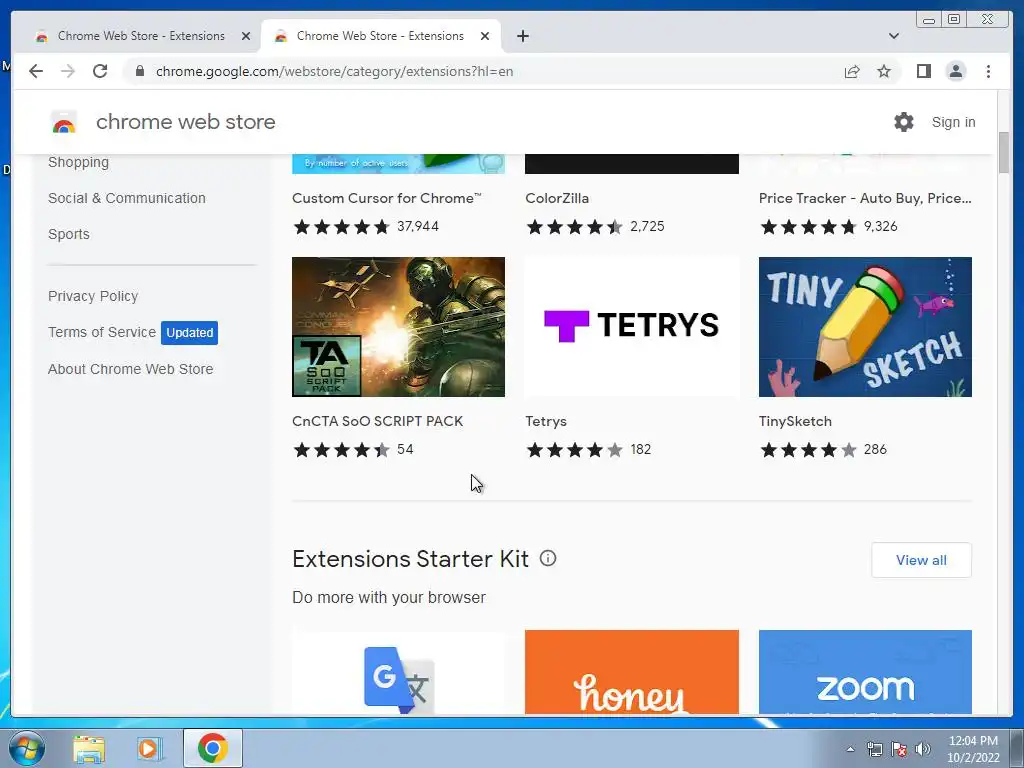1024x768 pixels.
Task: Open Social & Communication category
Action: tap(127, 198)
